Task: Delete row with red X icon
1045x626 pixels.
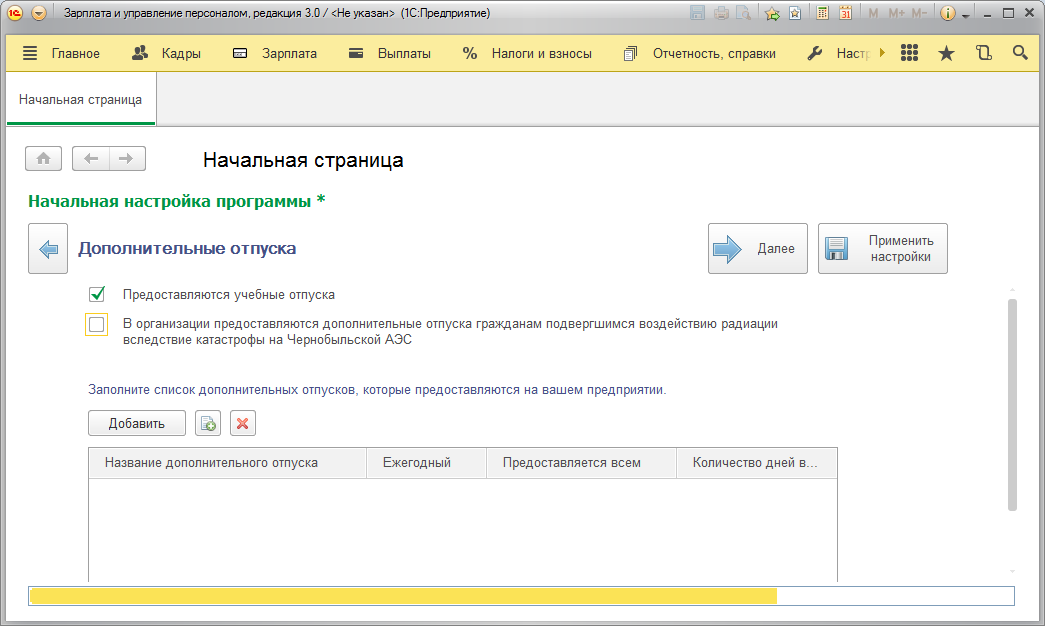Action: [x=242, y=423]
